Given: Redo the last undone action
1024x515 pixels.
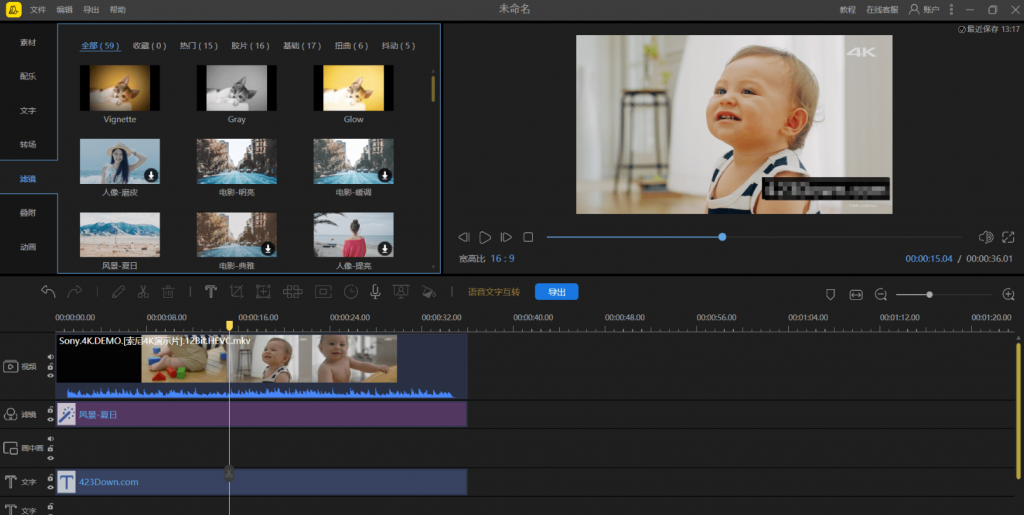Looking at the screenshot, I should (75, 292).
